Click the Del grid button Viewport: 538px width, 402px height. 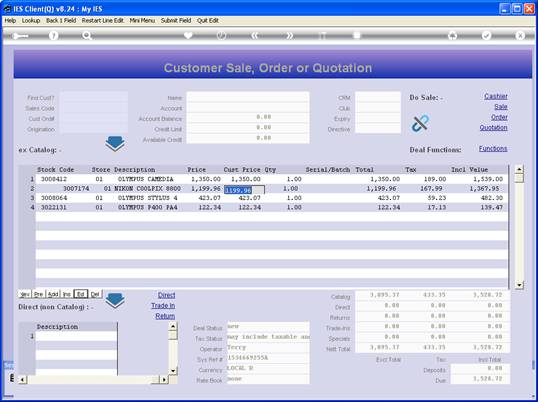pyautogui.click(x=95, y=294)
